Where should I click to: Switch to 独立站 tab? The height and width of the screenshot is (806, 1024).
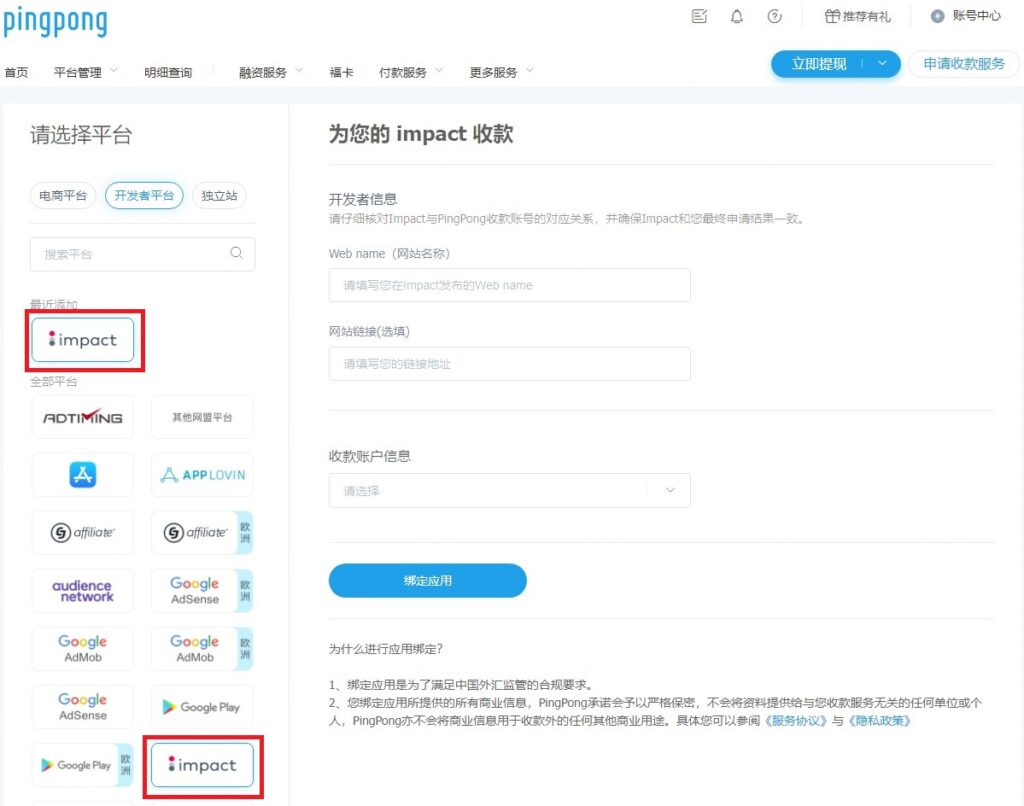tap(219, 195)
